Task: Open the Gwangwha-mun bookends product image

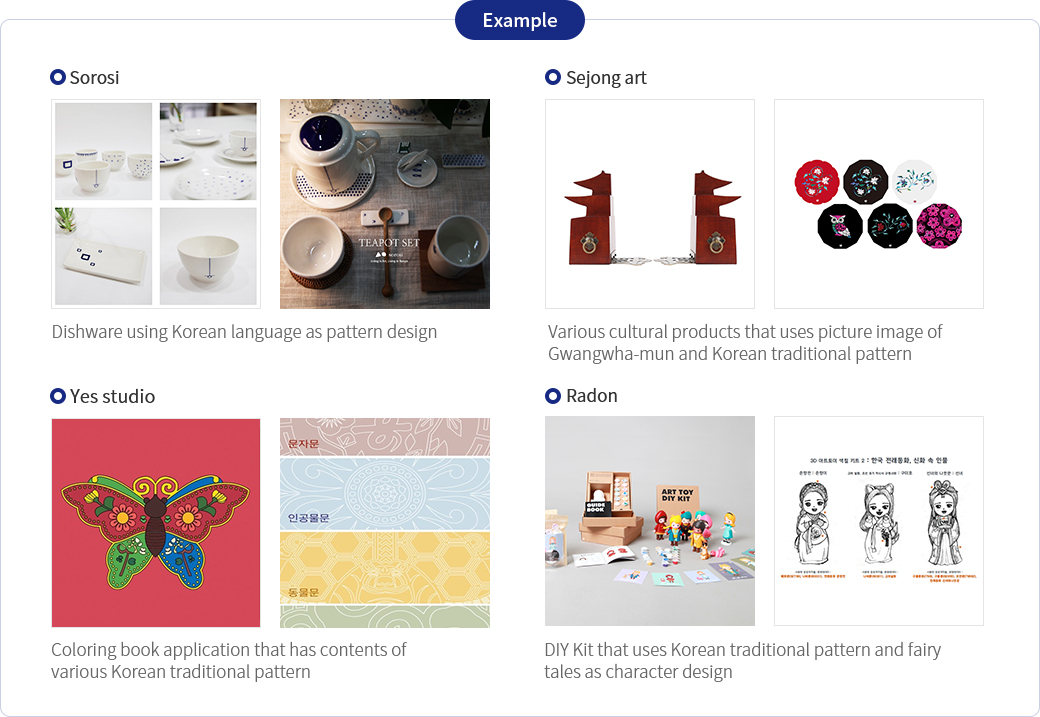Action: pos(650,204)
